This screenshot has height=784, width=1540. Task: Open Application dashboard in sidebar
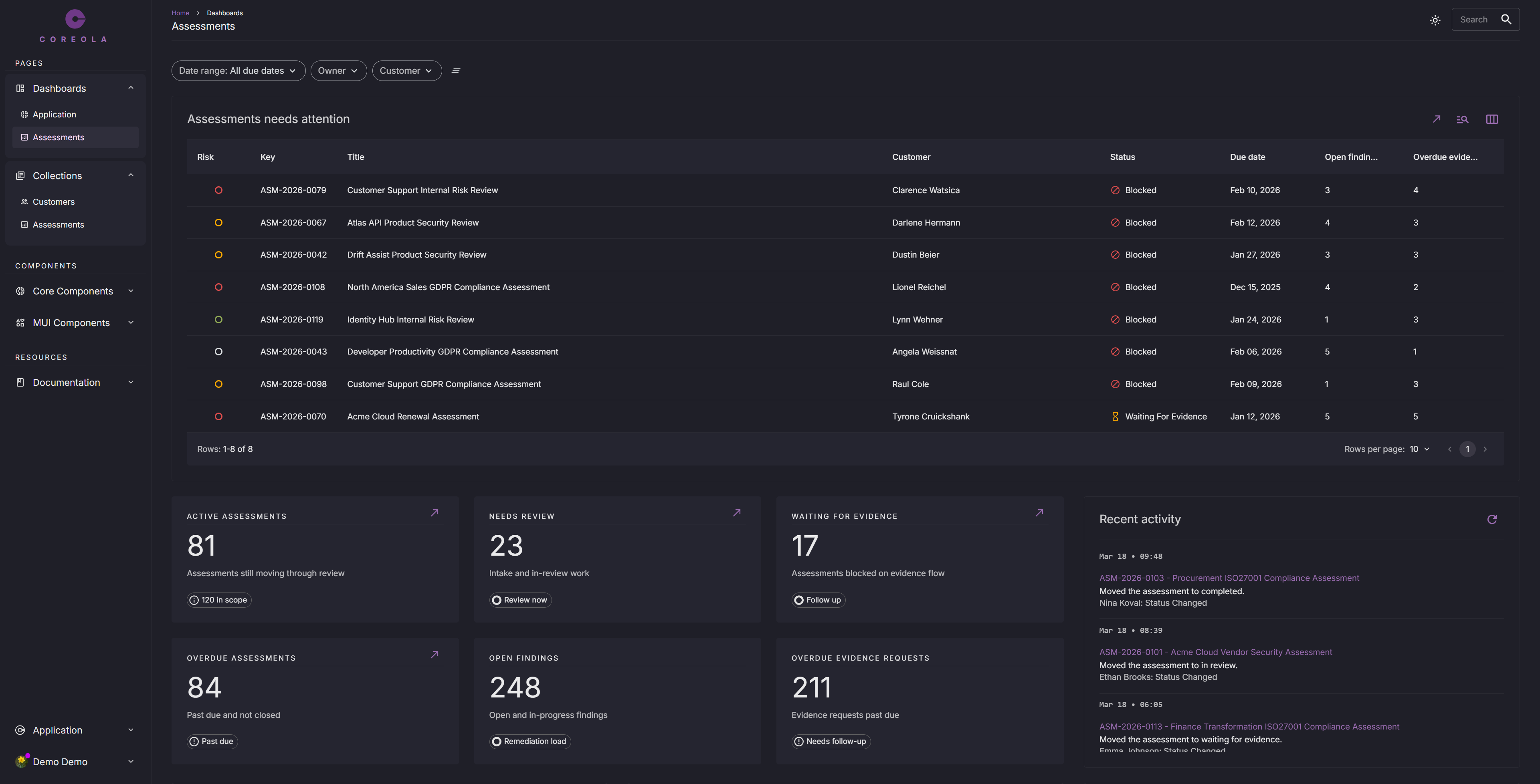pos(75,115)
